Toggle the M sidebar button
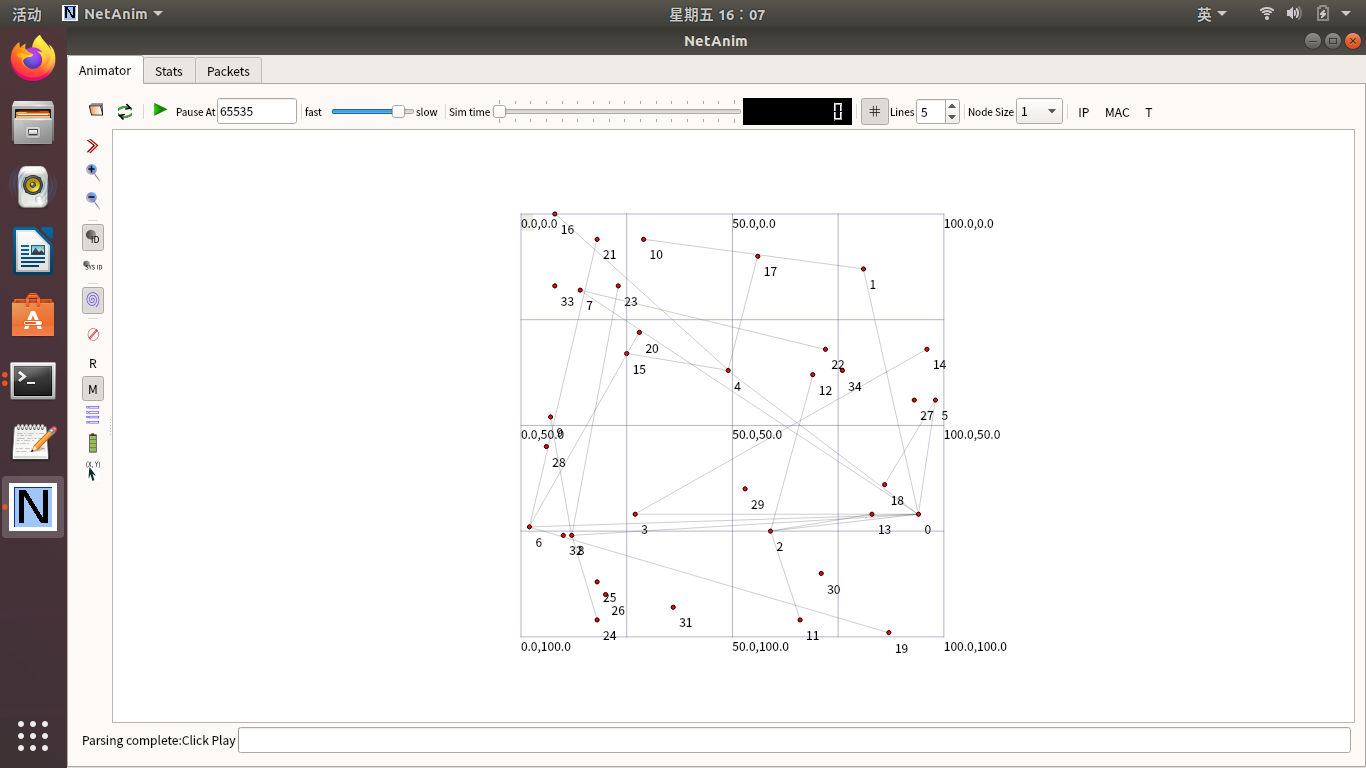The image size is (1366, 768). (93, 389)
